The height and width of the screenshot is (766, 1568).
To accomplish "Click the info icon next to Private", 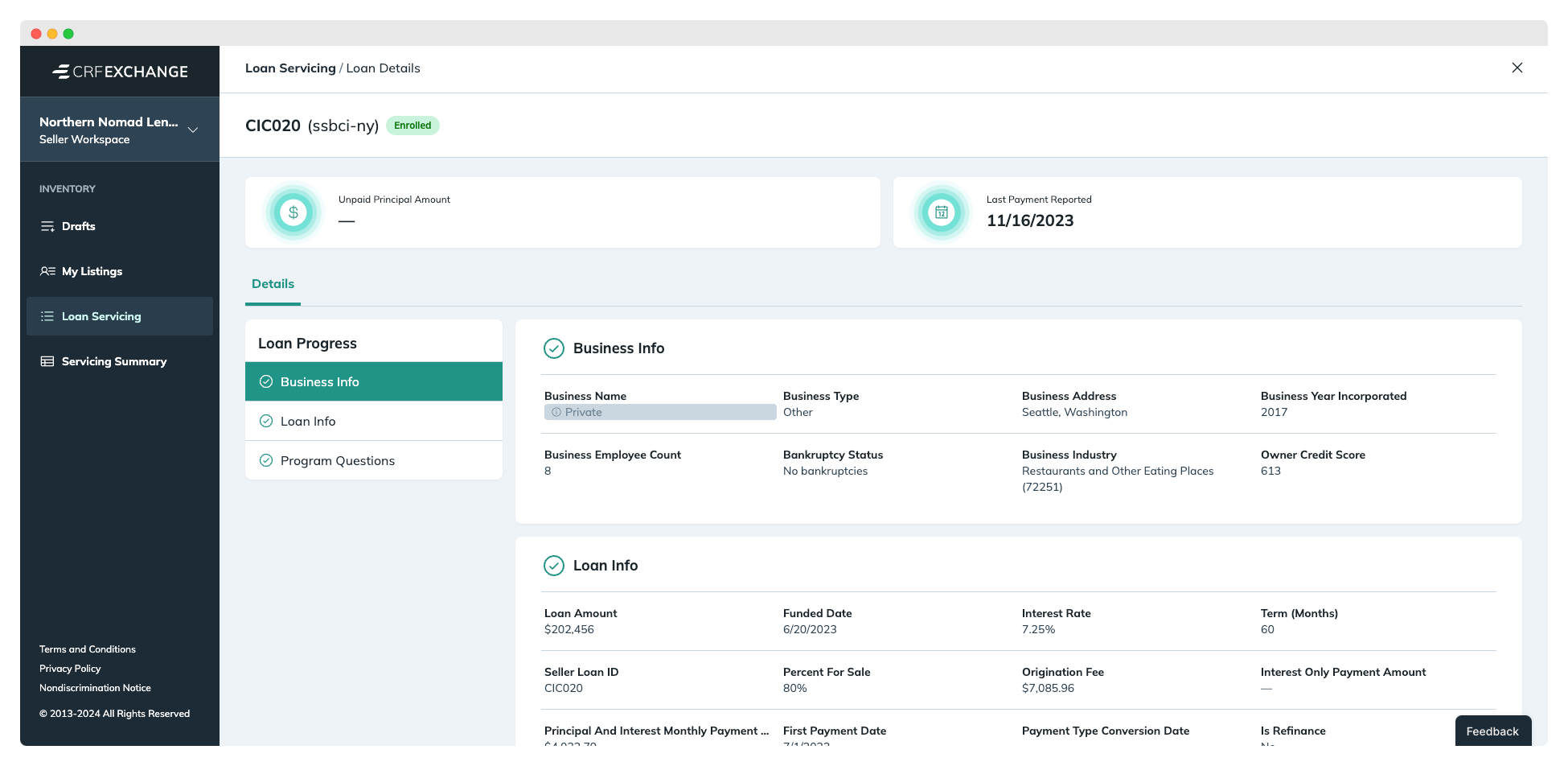I will [x=556, y=412].
